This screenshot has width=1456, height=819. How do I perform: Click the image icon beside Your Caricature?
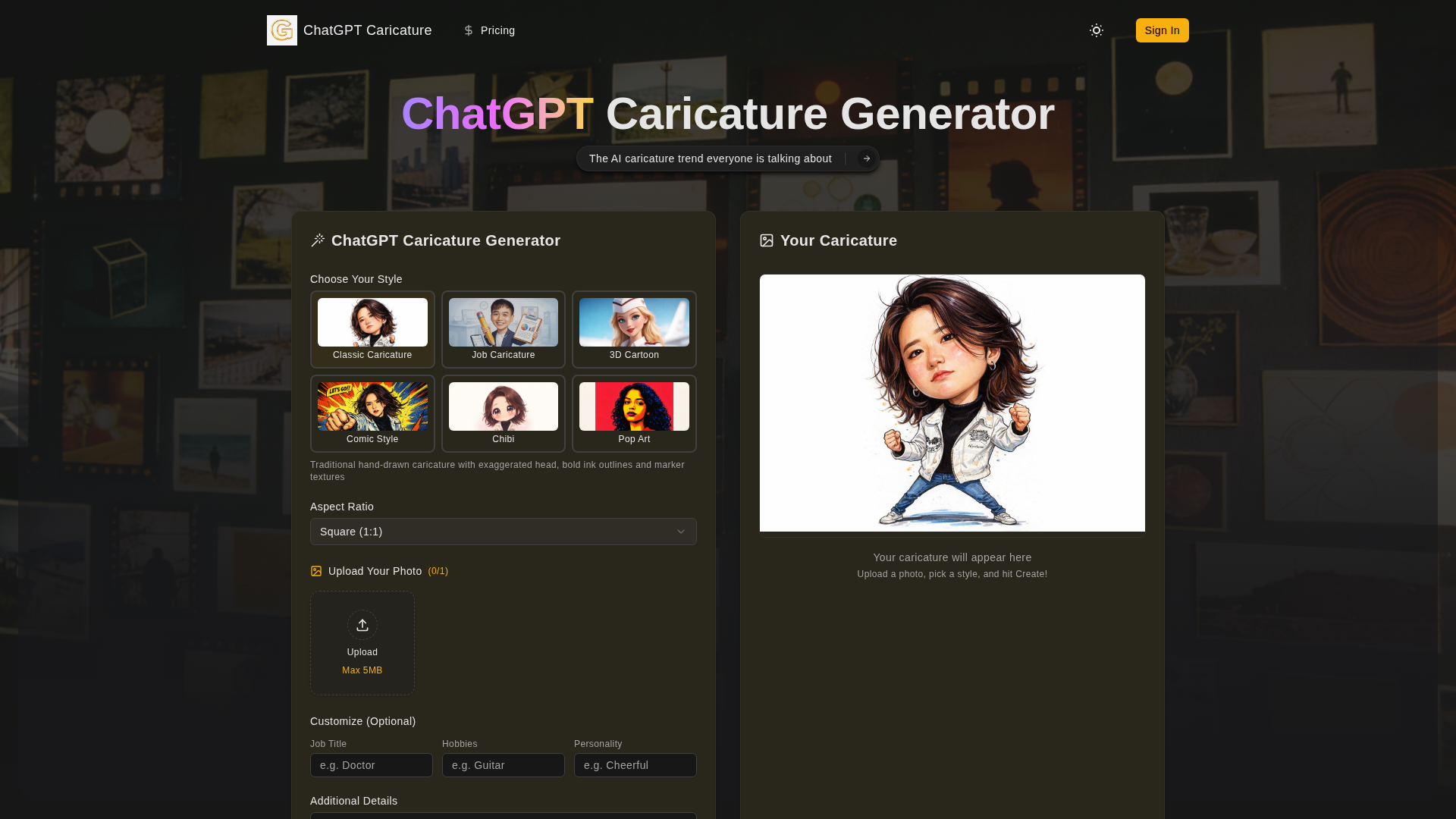point(767,240)
